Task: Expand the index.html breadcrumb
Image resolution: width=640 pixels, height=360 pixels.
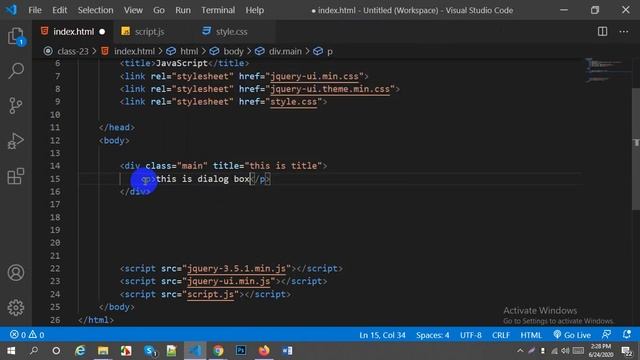Action: [x=134, y=51]
